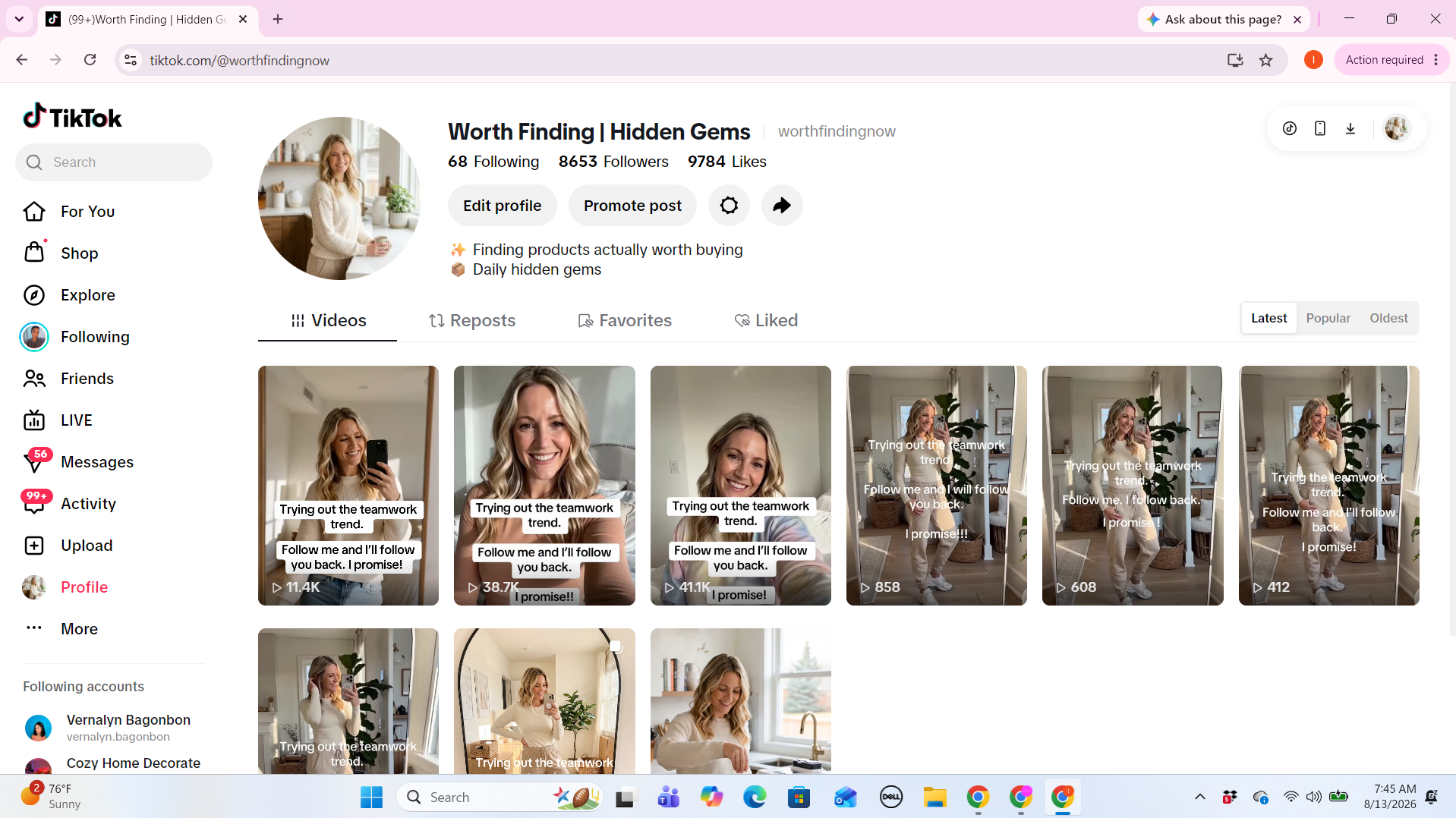Click Action required button

pyautogui.click(x=1384, y=60)
